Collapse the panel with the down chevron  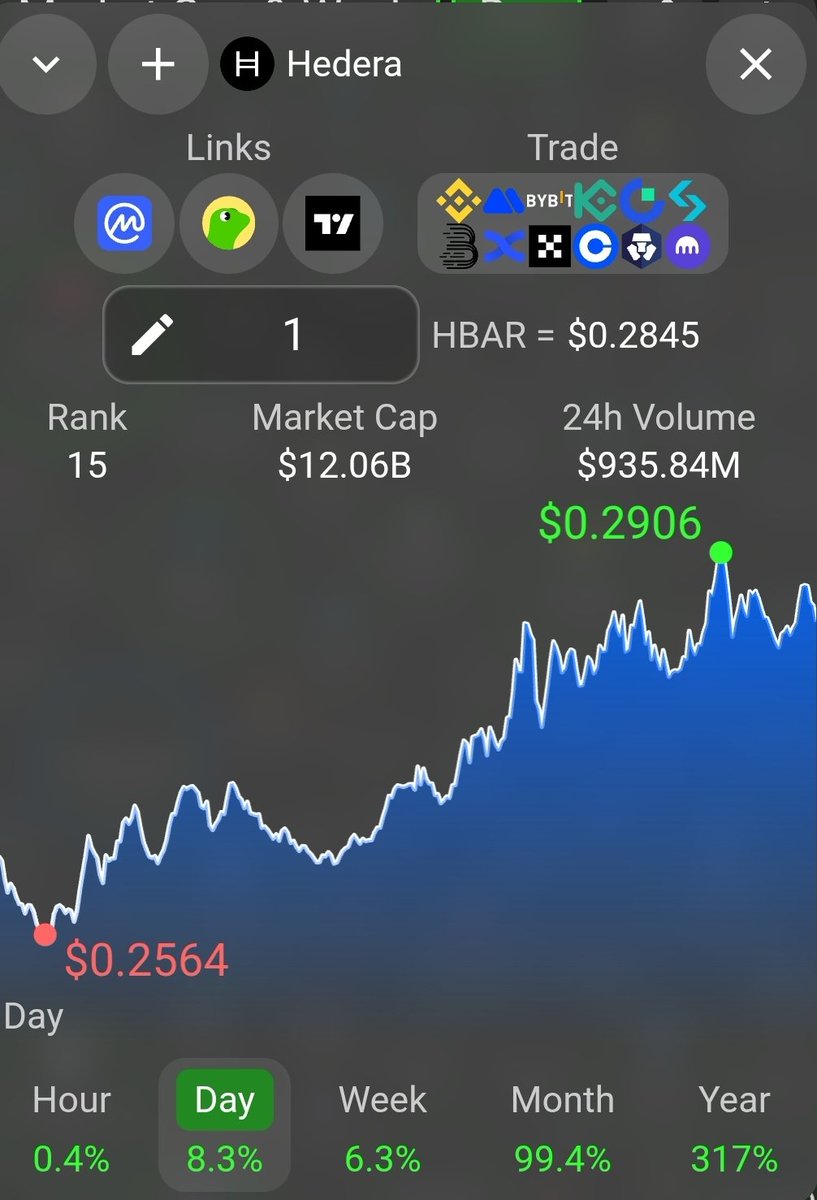[x=46, y=65]
